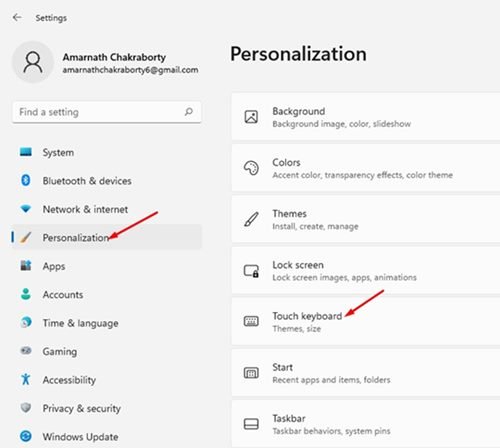The image size is (500, 448).
Task: Click the Touch keyboard icon
Action: point(251,321)
